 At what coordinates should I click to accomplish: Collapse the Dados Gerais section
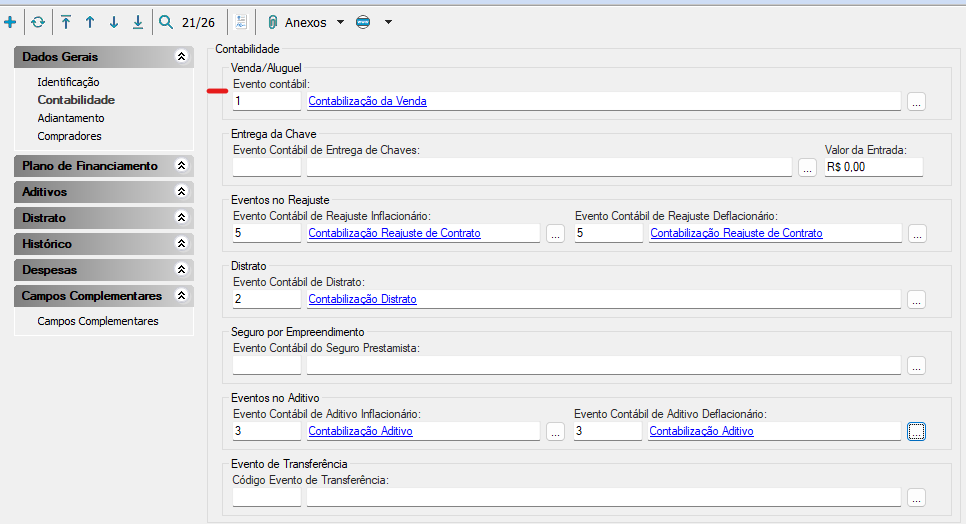pyautogui.click(x=181, y=57)
